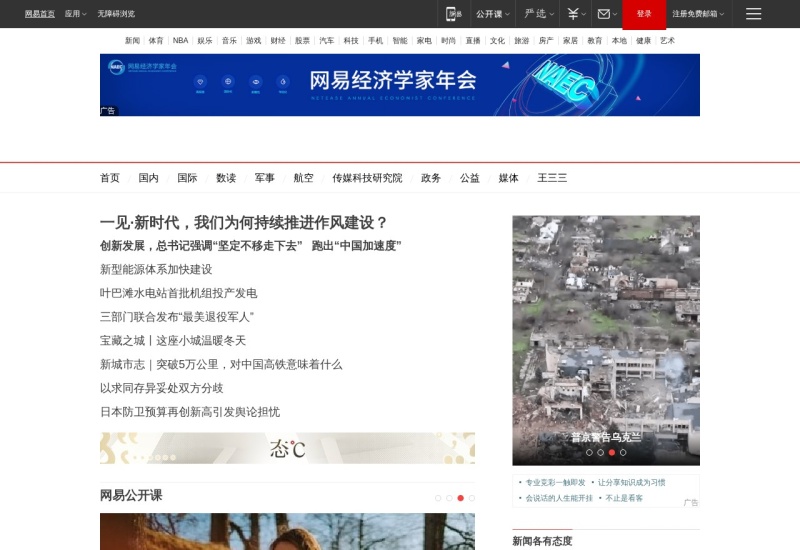Open article 新型能源体系加快建设
This screenshot has height=550, width=800.
pyautogui.click(x=156, y=269)
